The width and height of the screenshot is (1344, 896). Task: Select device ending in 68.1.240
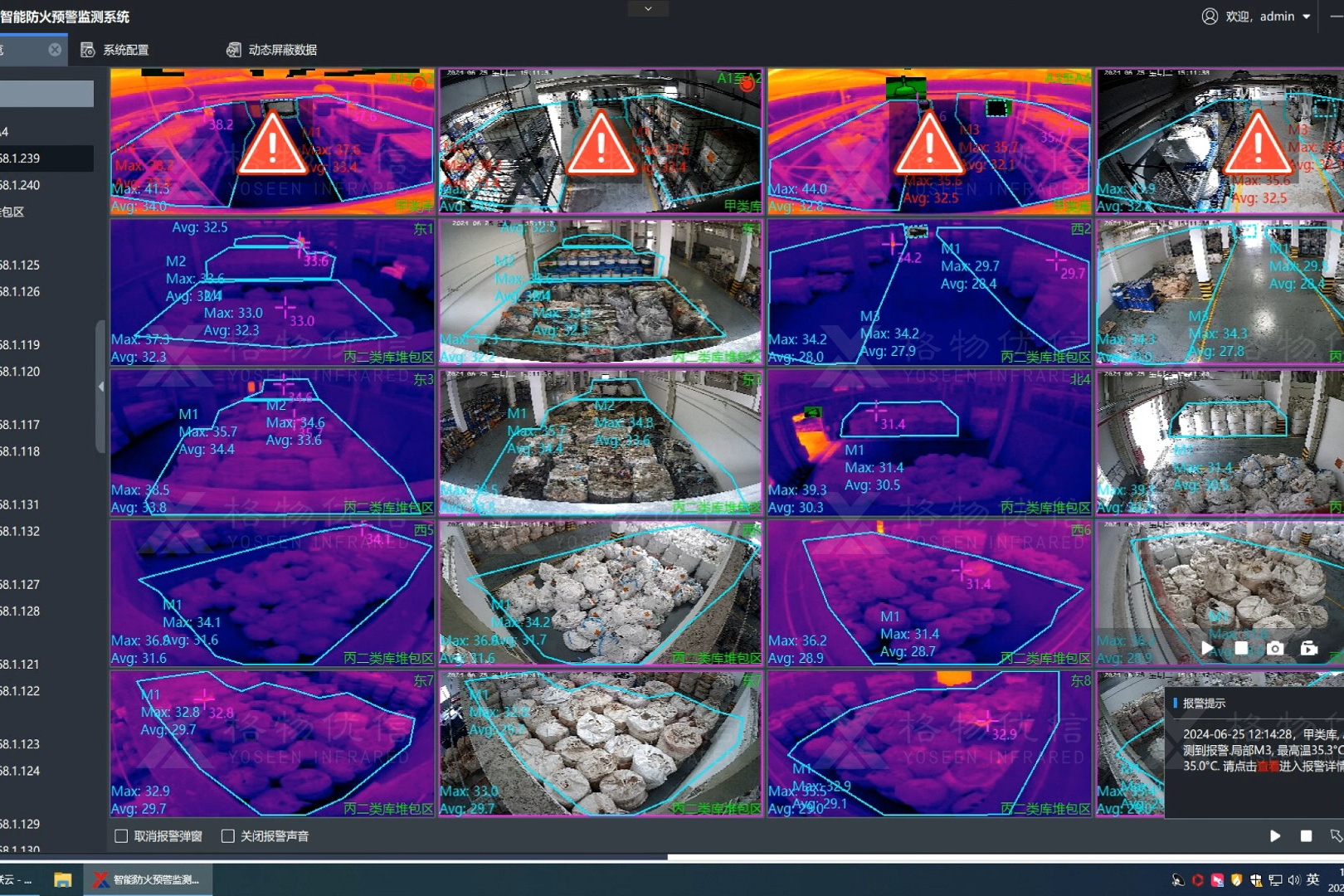(21, 185)
